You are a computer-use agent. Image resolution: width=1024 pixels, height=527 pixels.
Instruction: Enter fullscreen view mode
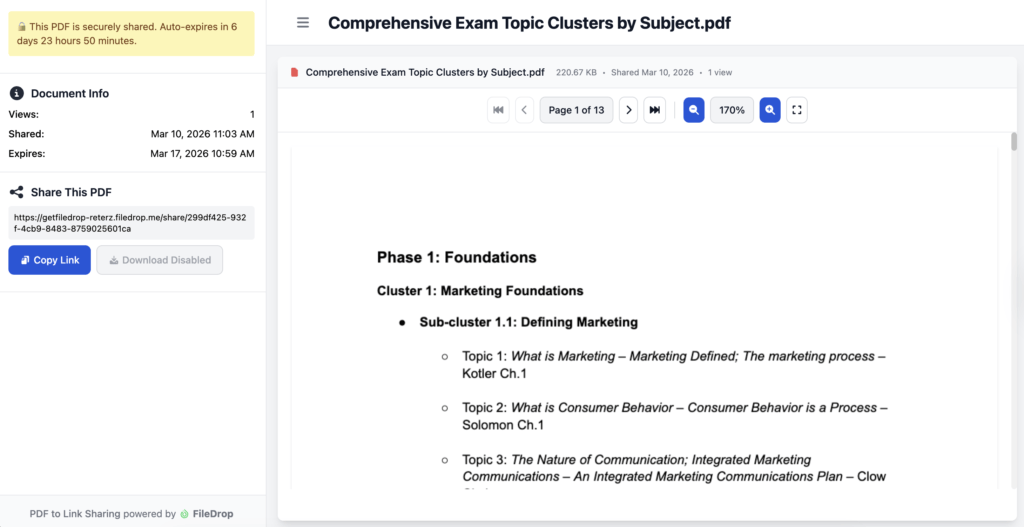797,110
